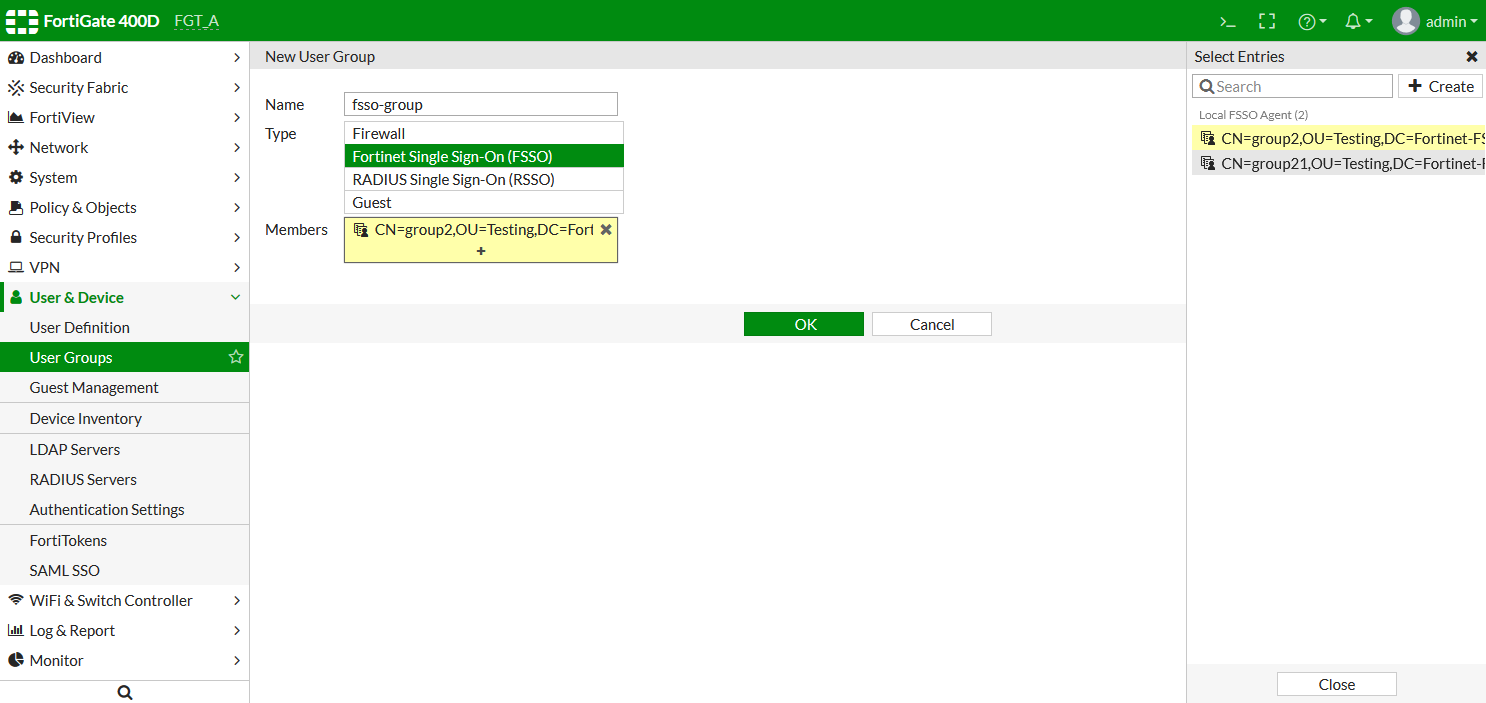Image resolution: width=1486 pixels, height=703 pixels.
Task: Click the admin avatar icon
Action: pos(1406,21)
